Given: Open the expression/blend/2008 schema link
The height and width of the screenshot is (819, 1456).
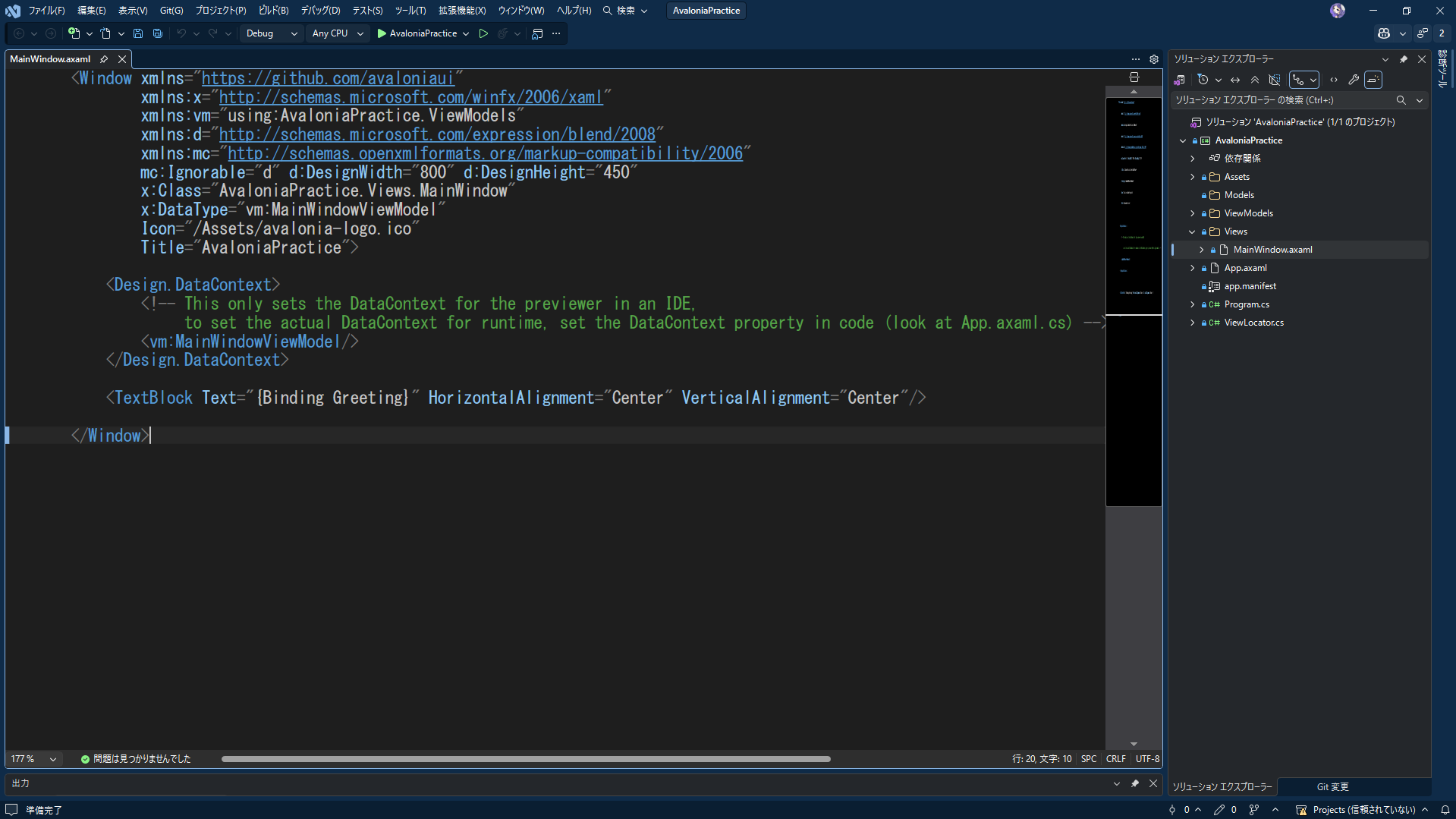Looking at the screenshot, I should tap(437, 134).
